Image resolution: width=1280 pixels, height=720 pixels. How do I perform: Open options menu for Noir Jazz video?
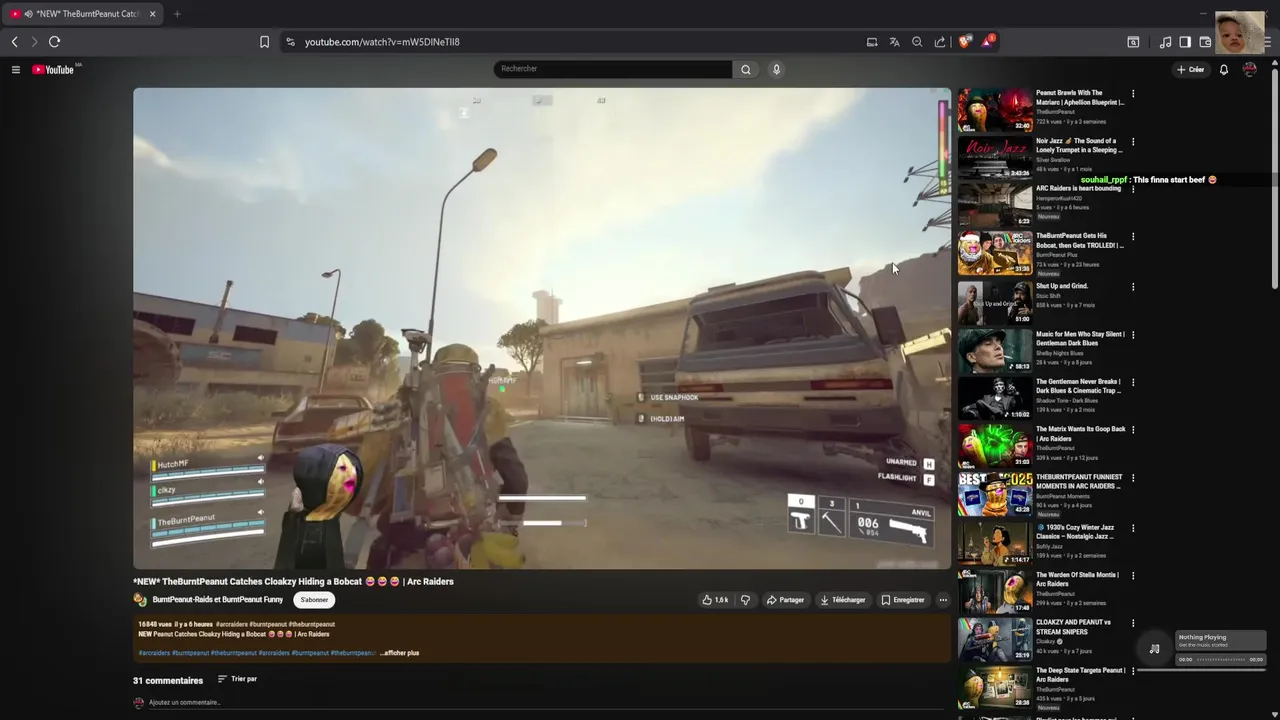[1133, 142]
